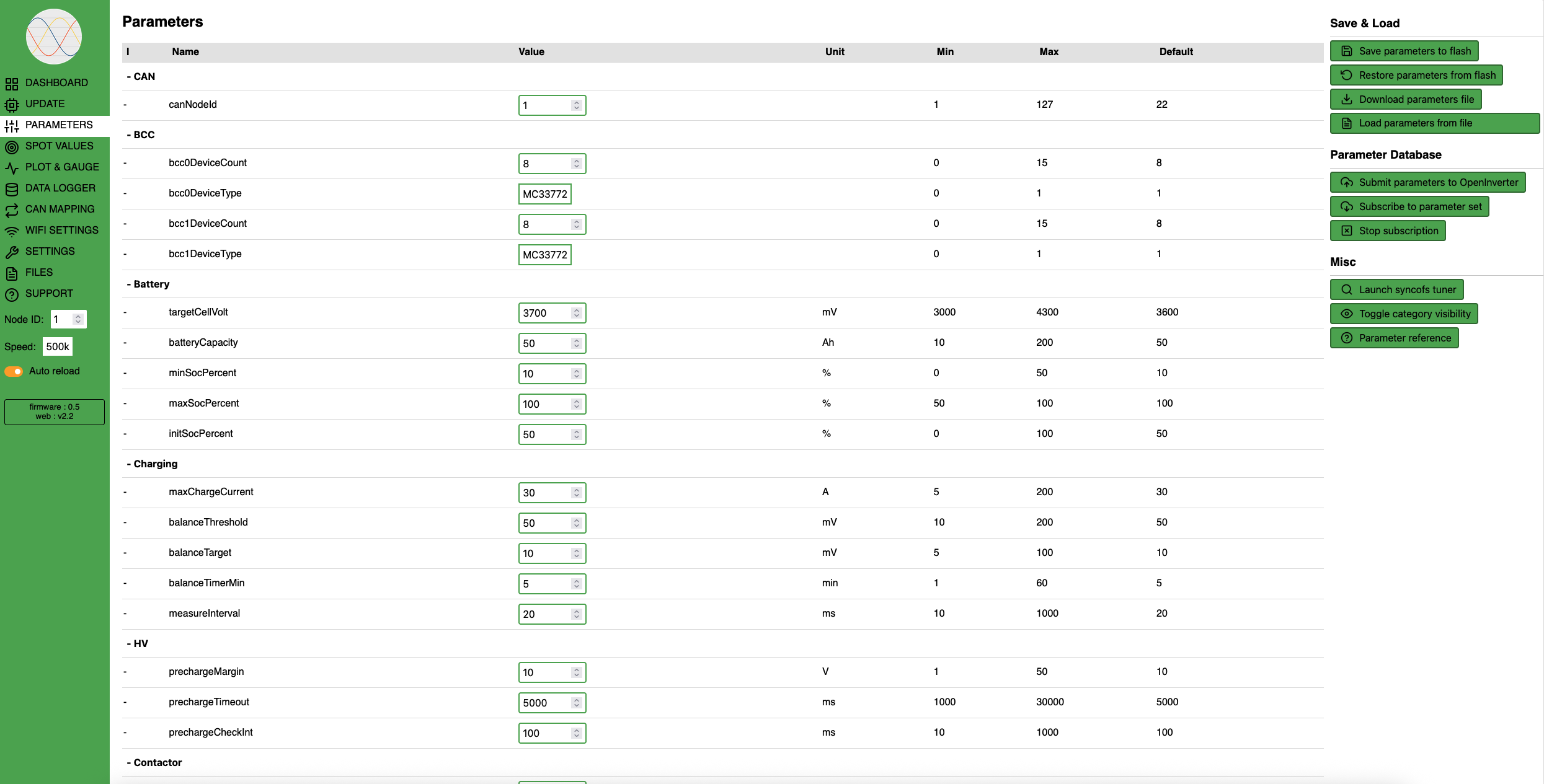Toggle the Auto reload switch
This screenshot has height=784, width=1544.
[14, 371]
